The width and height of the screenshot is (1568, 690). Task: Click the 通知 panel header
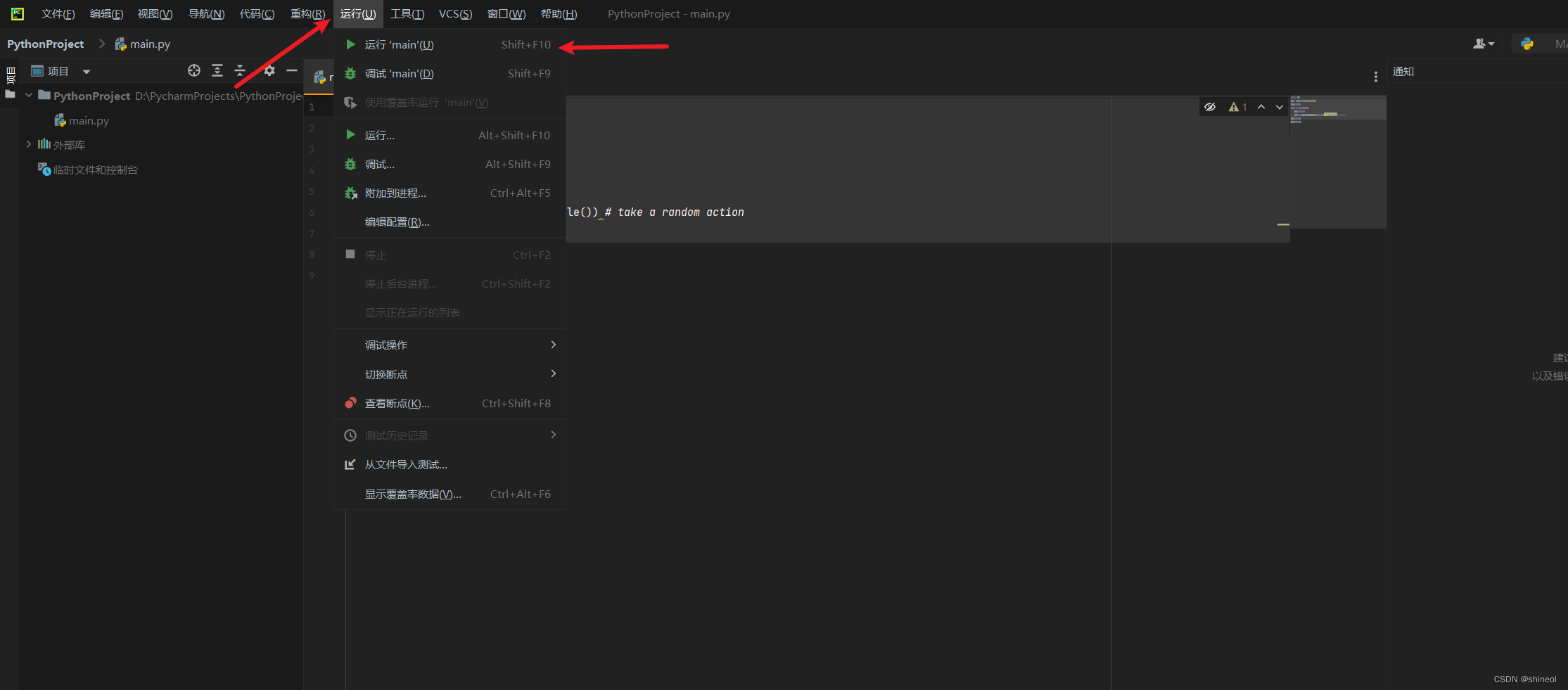pyautogui.click(x=1403, y=71)
